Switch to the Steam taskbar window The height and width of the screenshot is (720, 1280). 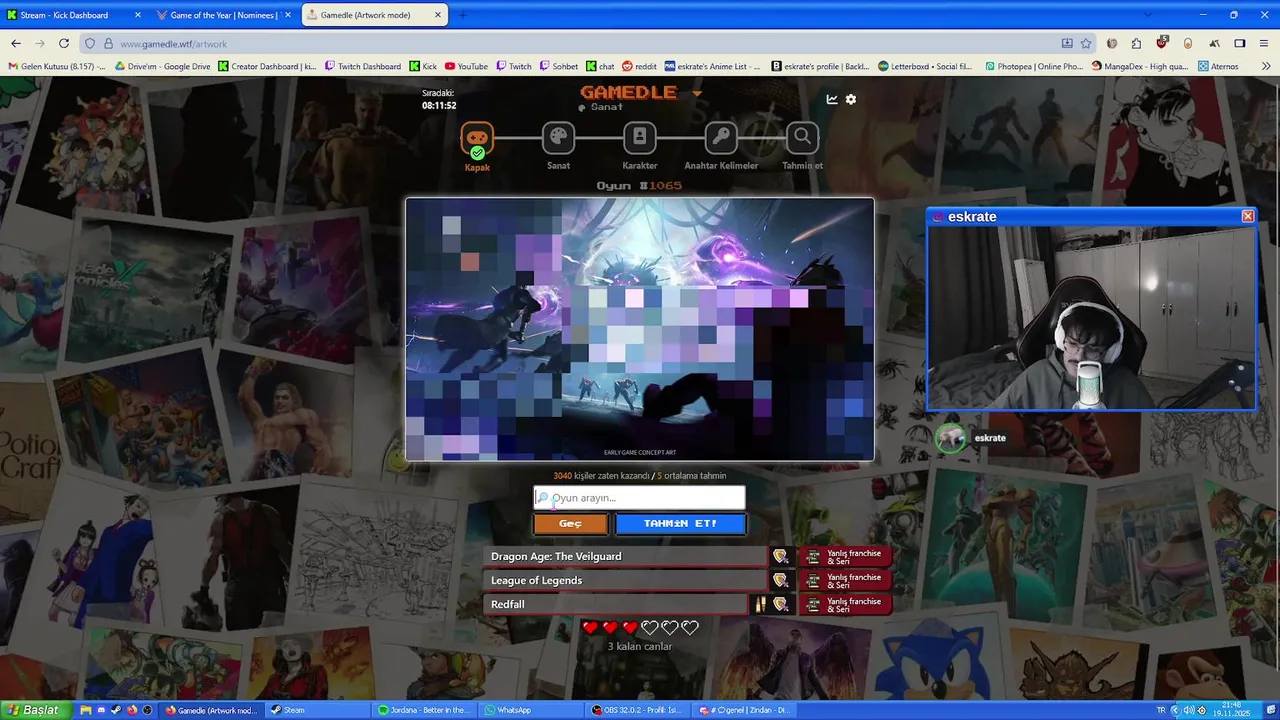coord(318,710)
